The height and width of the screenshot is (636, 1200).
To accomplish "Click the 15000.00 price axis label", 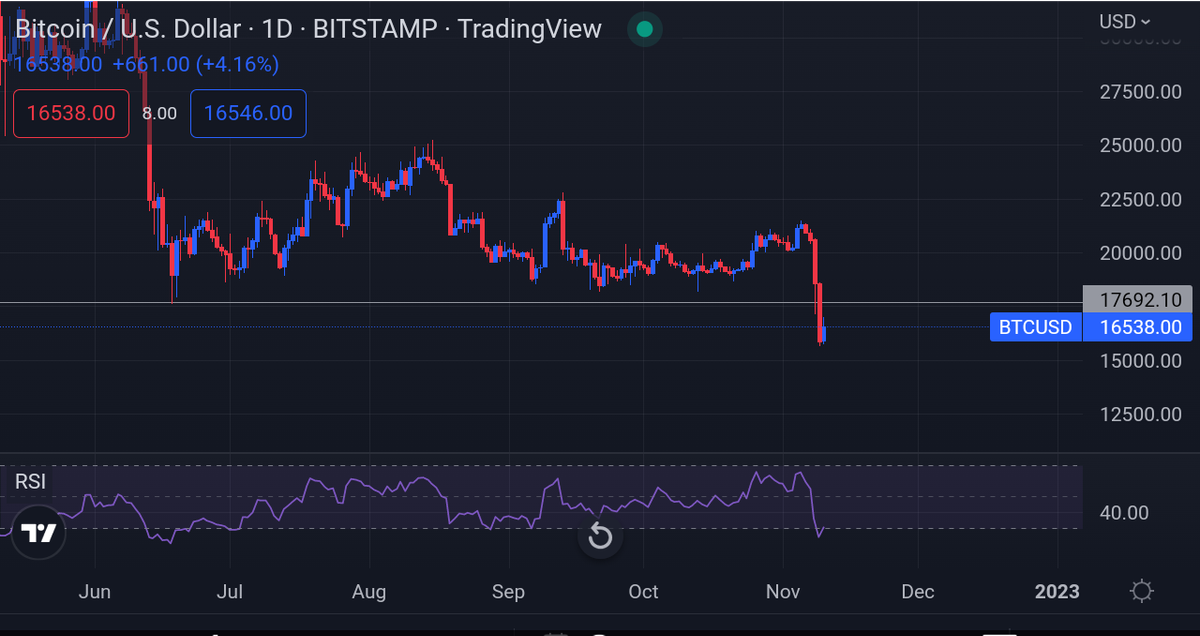I will pyautogui.click(x=1140, y=360).
